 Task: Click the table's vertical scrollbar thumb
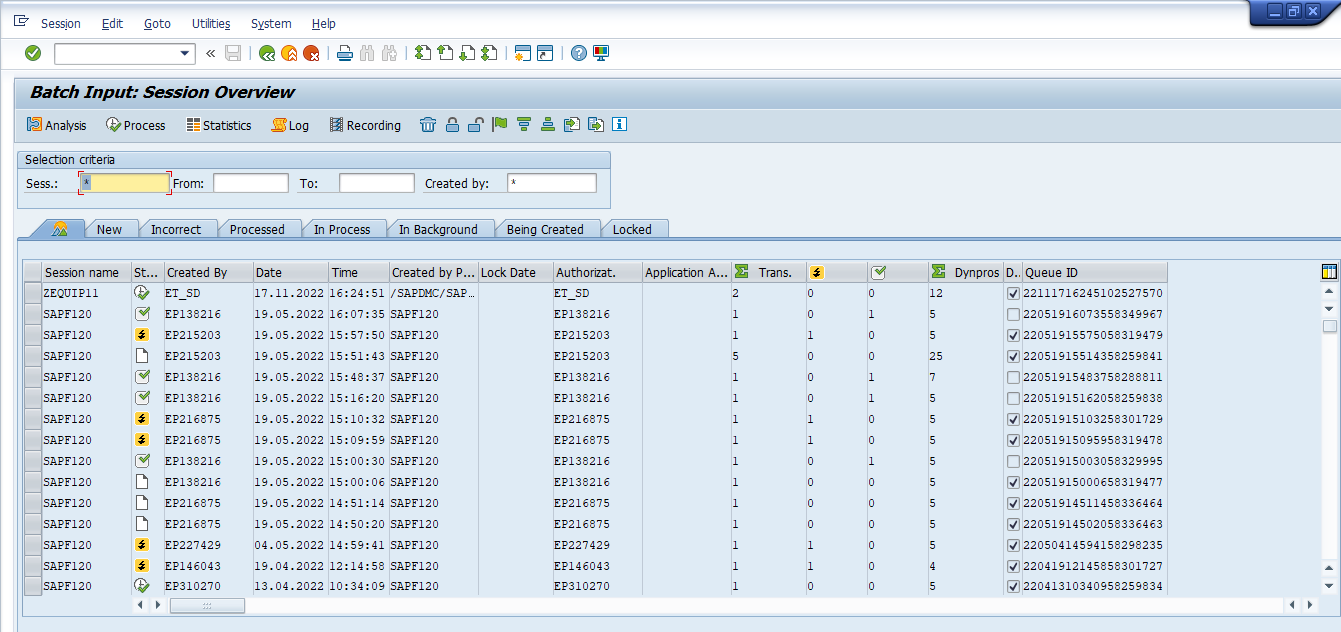(1329, 326)
